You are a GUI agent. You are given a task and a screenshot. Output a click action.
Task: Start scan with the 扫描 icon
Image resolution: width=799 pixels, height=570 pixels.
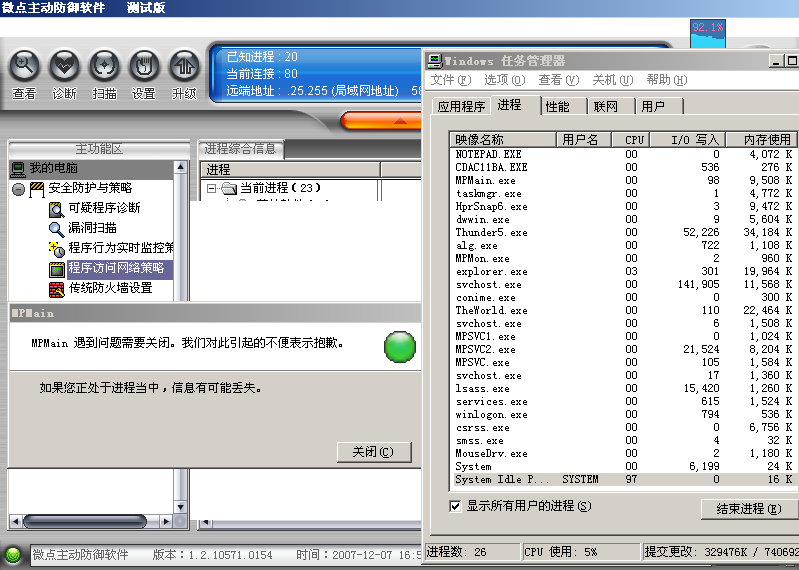(x=104, y=65)
